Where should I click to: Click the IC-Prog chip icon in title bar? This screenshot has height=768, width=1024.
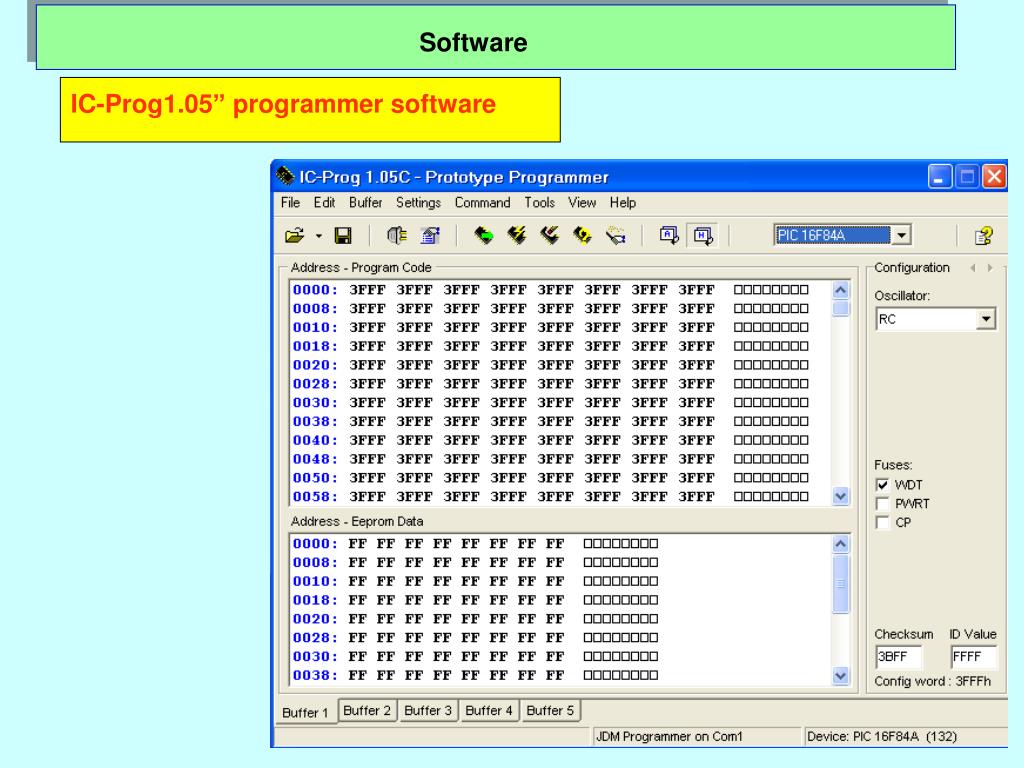pyautogui.click(x=285, y=176)
